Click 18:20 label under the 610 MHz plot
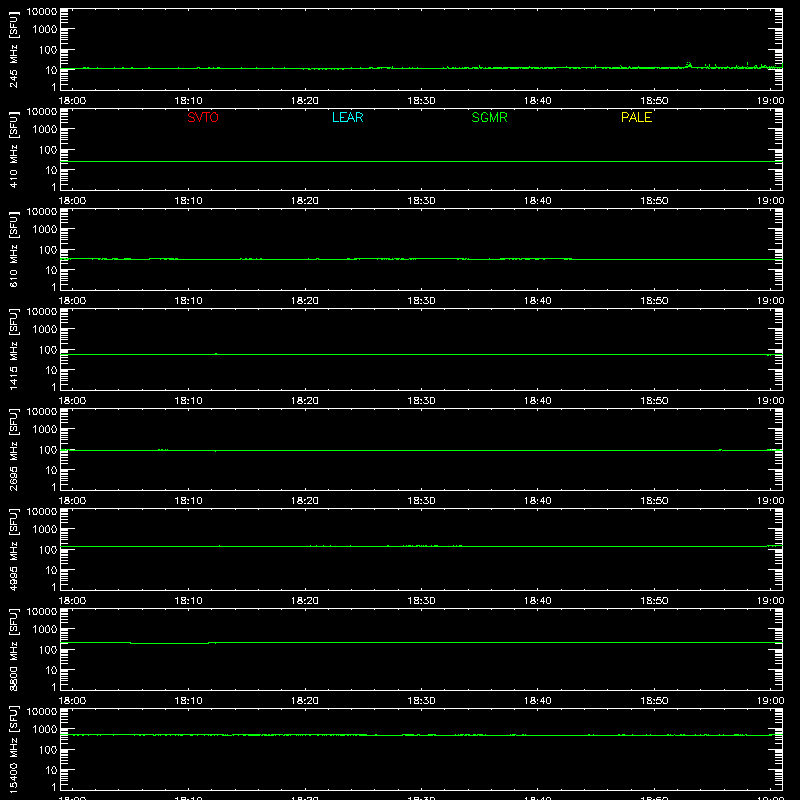 pos(305,301)
